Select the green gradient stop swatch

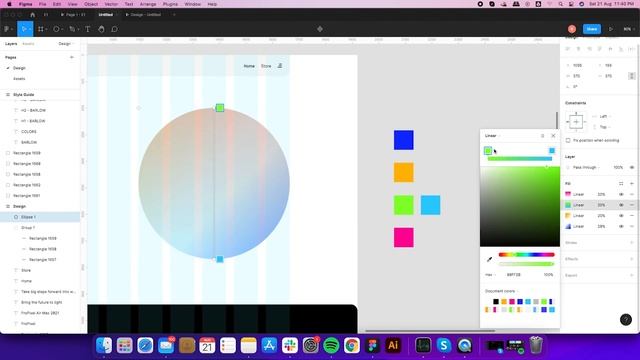tap(488, 151)
